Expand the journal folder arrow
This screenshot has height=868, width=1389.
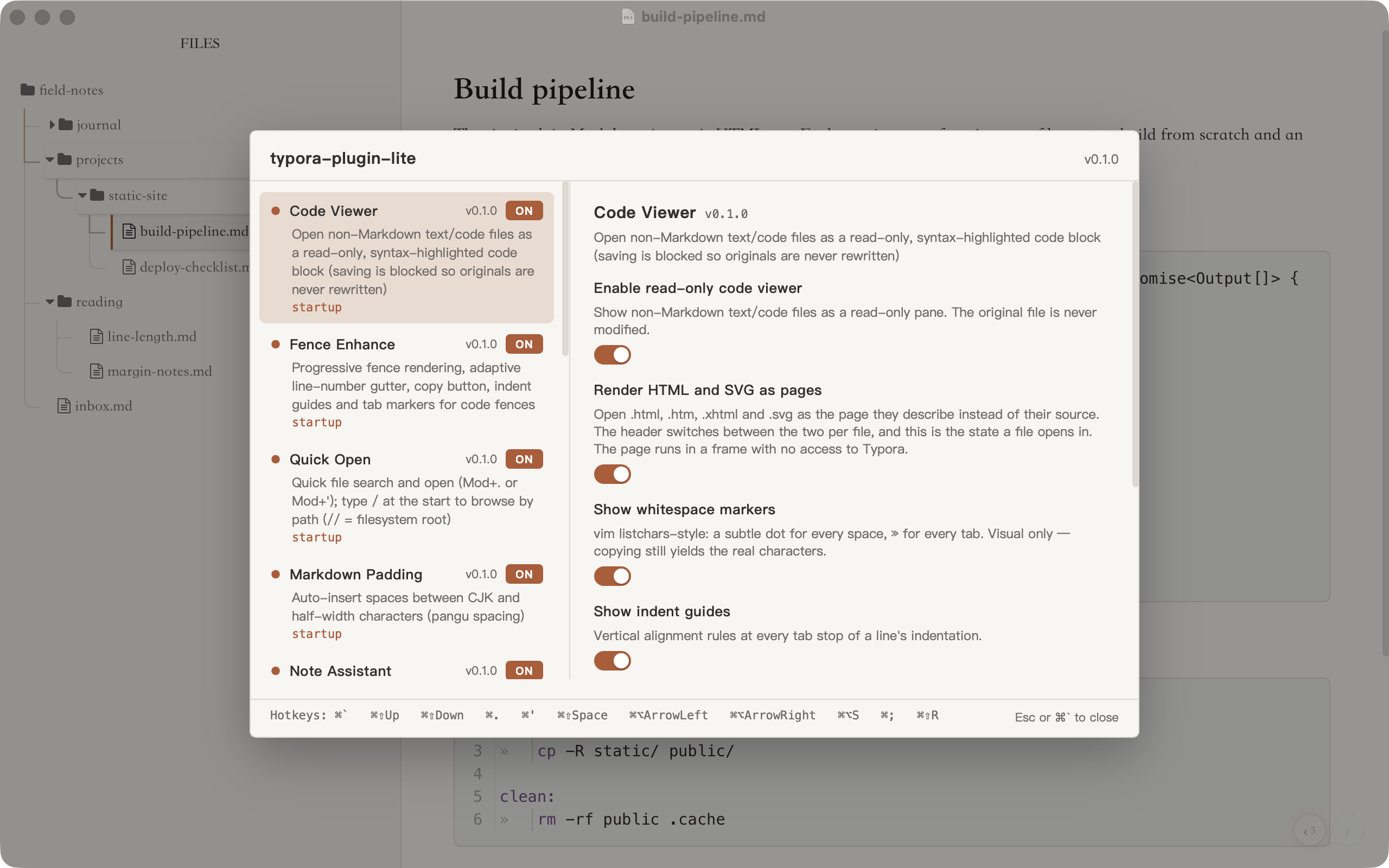(52, 125)
